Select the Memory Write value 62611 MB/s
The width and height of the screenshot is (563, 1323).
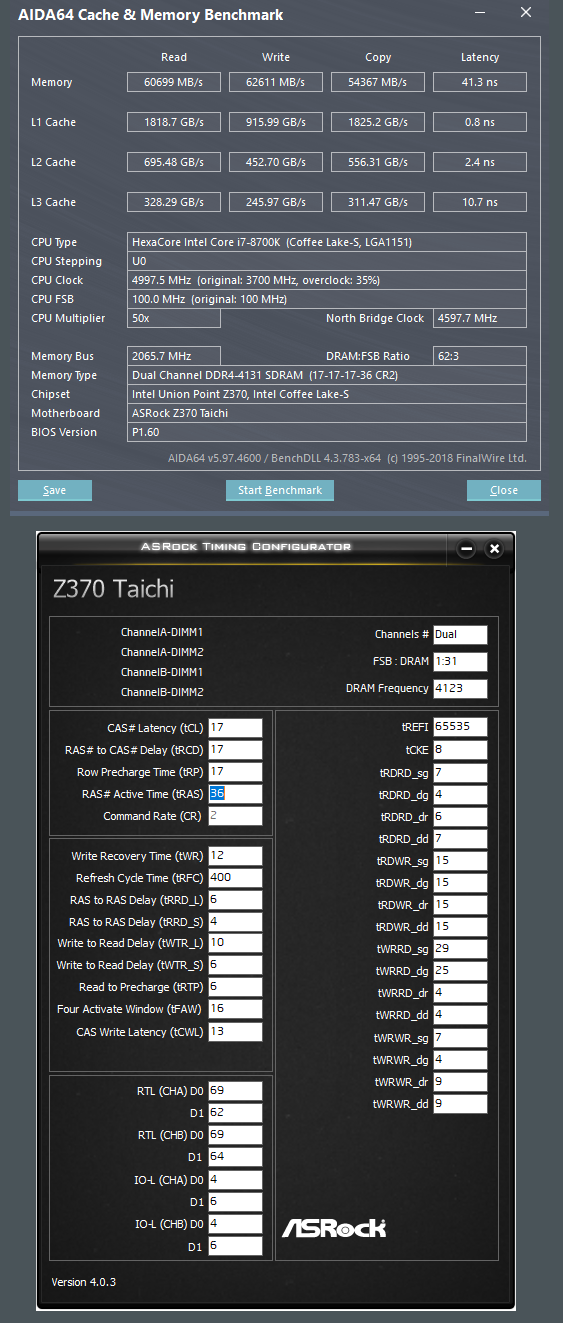pyautogui.click(x=276, y=82)
